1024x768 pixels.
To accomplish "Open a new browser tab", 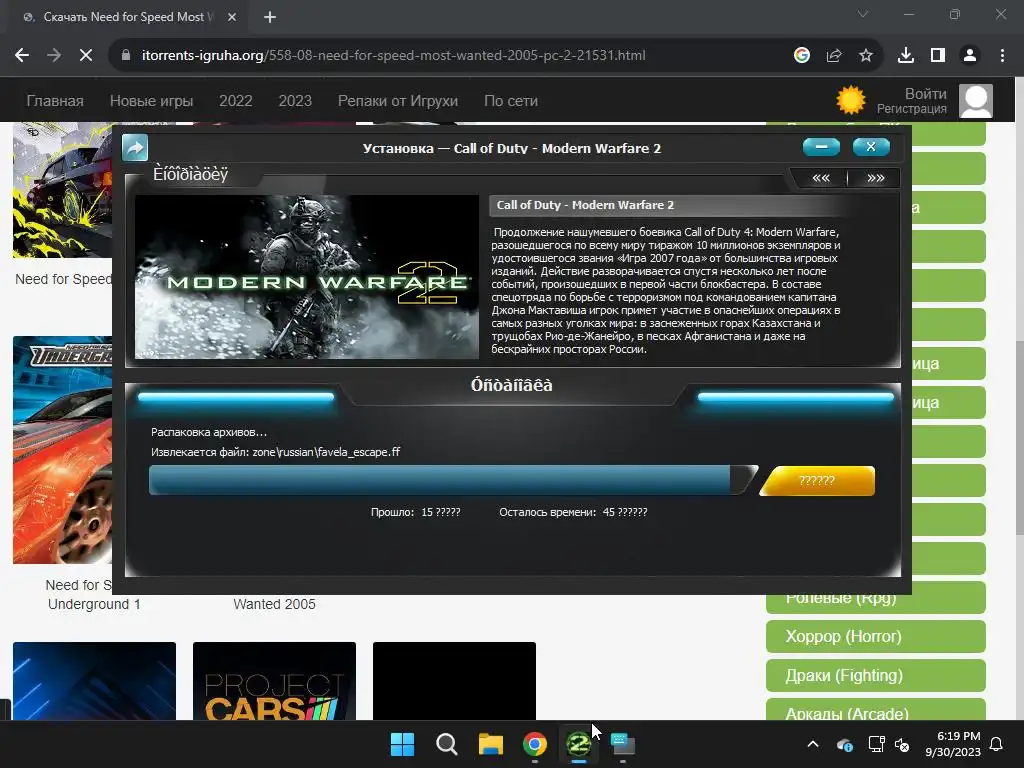I will click(x=270, y=17).
